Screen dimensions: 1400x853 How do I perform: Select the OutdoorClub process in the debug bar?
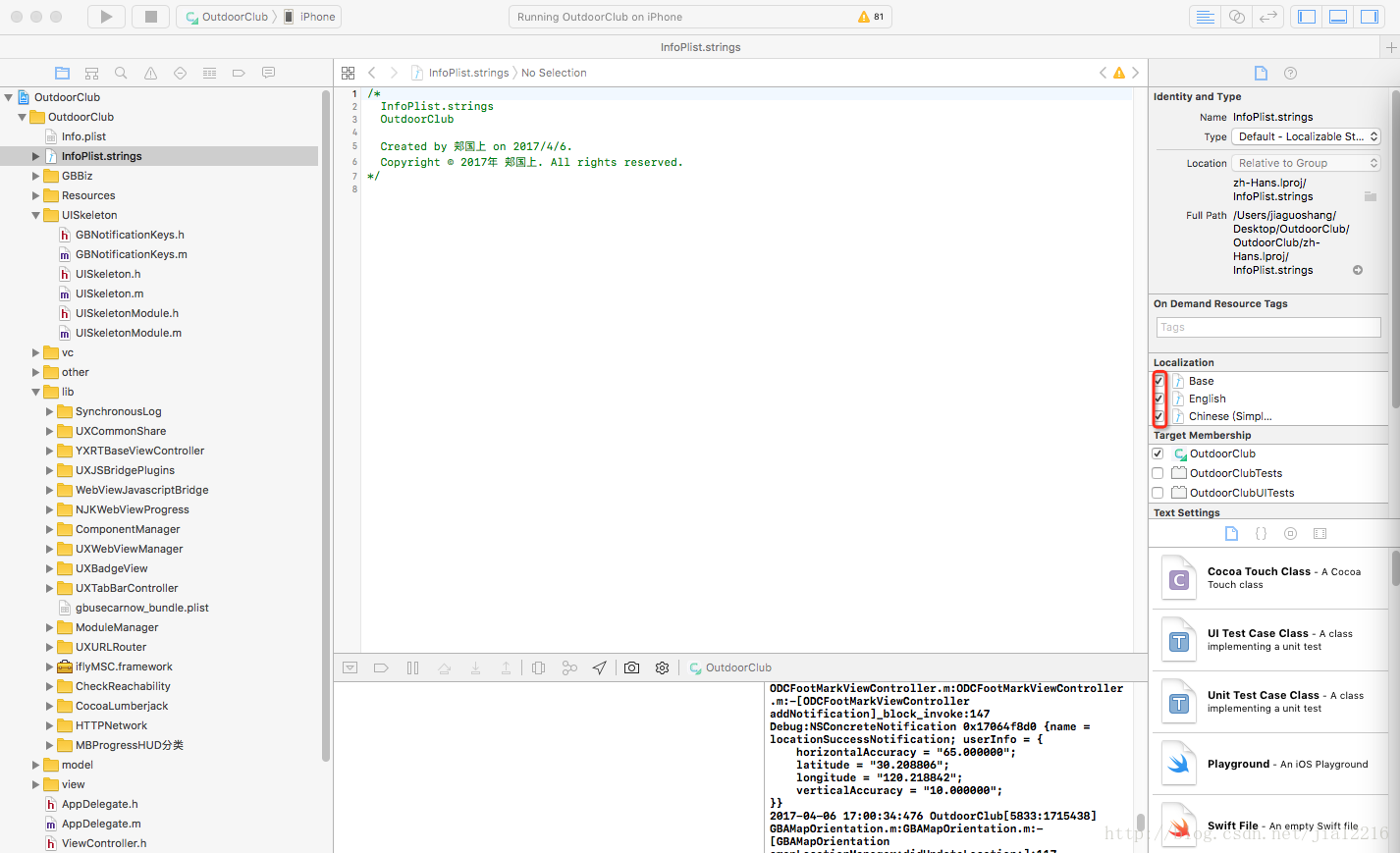729,667
